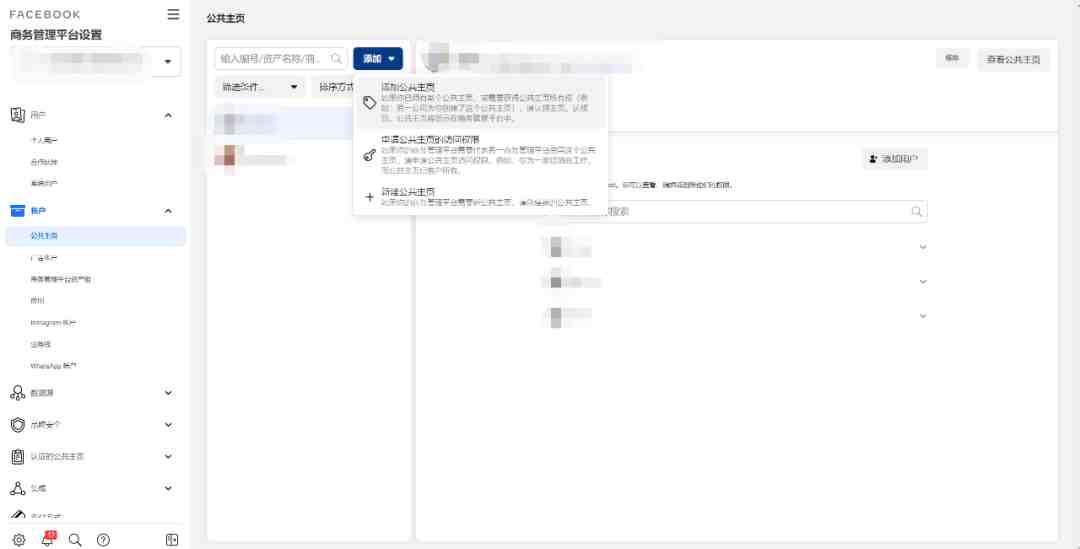Open the 排序方式 sort dropdown

click(x=336, y=87)
